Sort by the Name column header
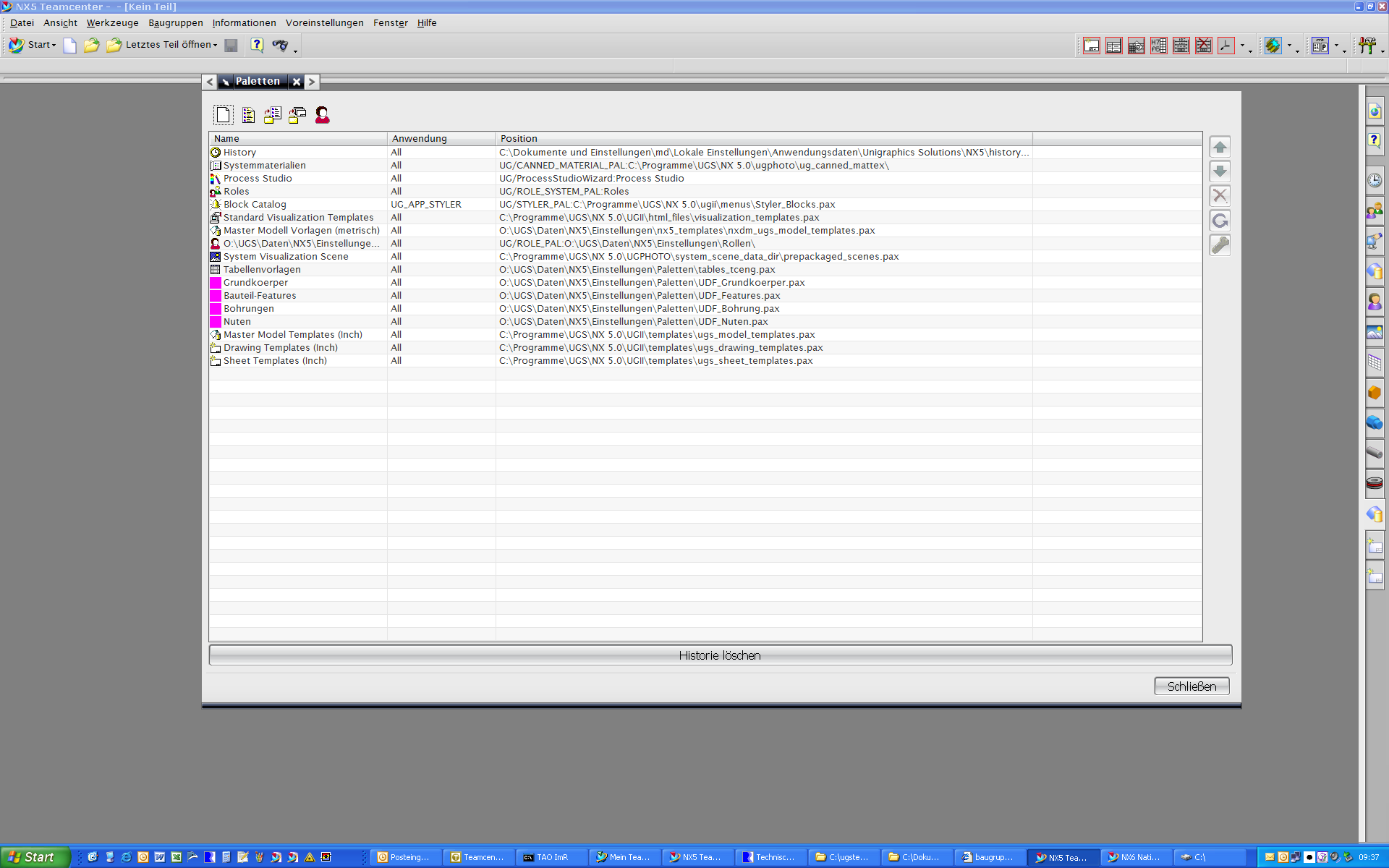1389x868 pixels. (x=298, y=138)
